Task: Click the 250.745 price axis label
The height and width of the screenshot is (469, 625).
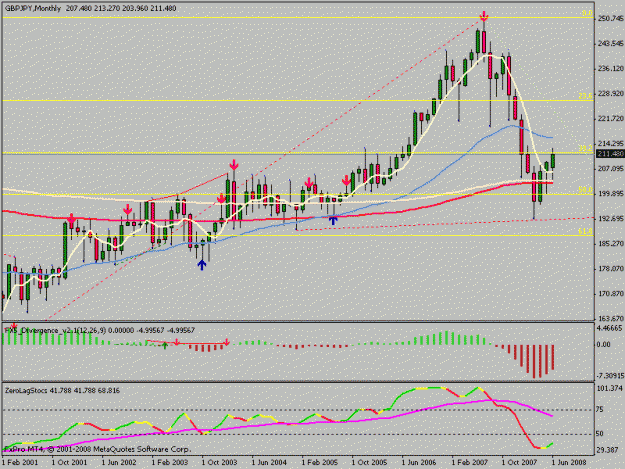Action: click(611, 18)
